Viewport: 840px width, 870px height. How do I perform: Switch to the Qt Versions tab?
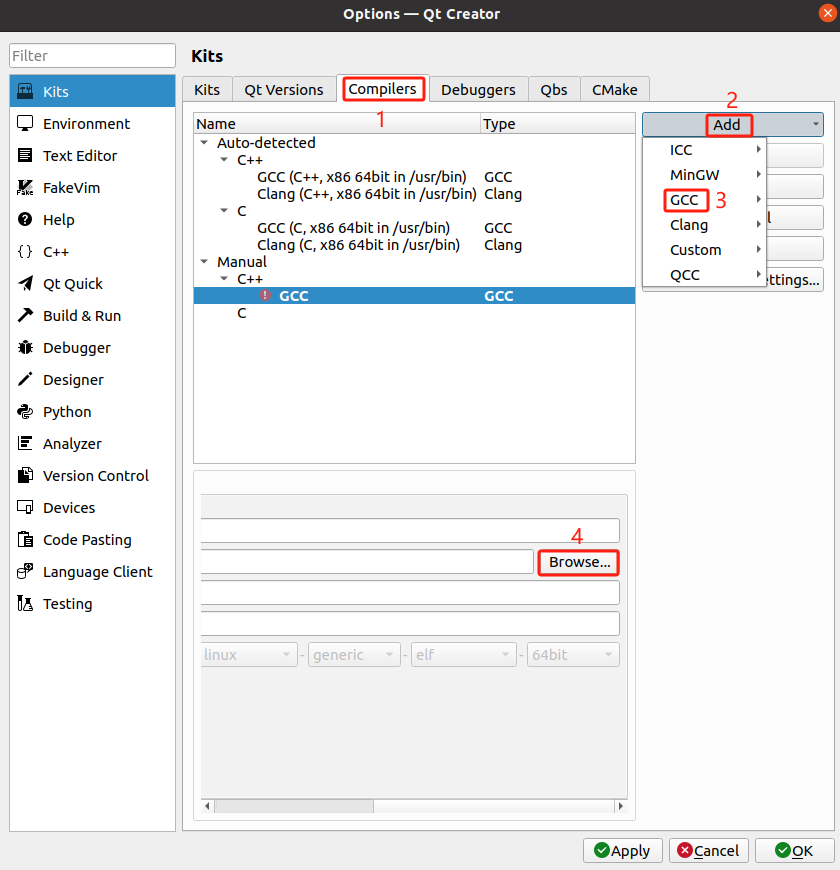point(284,89)
